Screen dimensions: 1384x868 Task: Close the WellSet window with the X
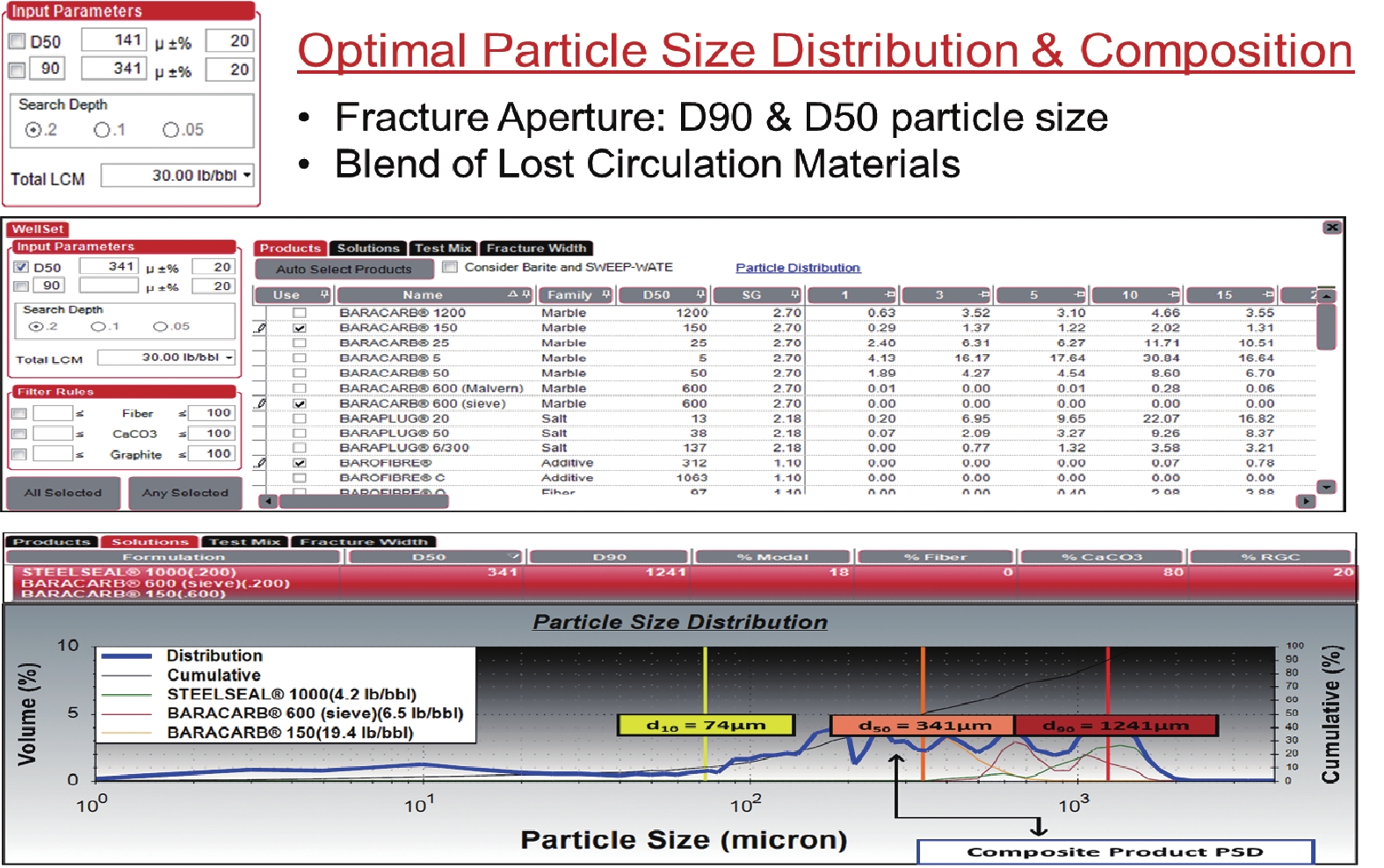[1332, 227]
